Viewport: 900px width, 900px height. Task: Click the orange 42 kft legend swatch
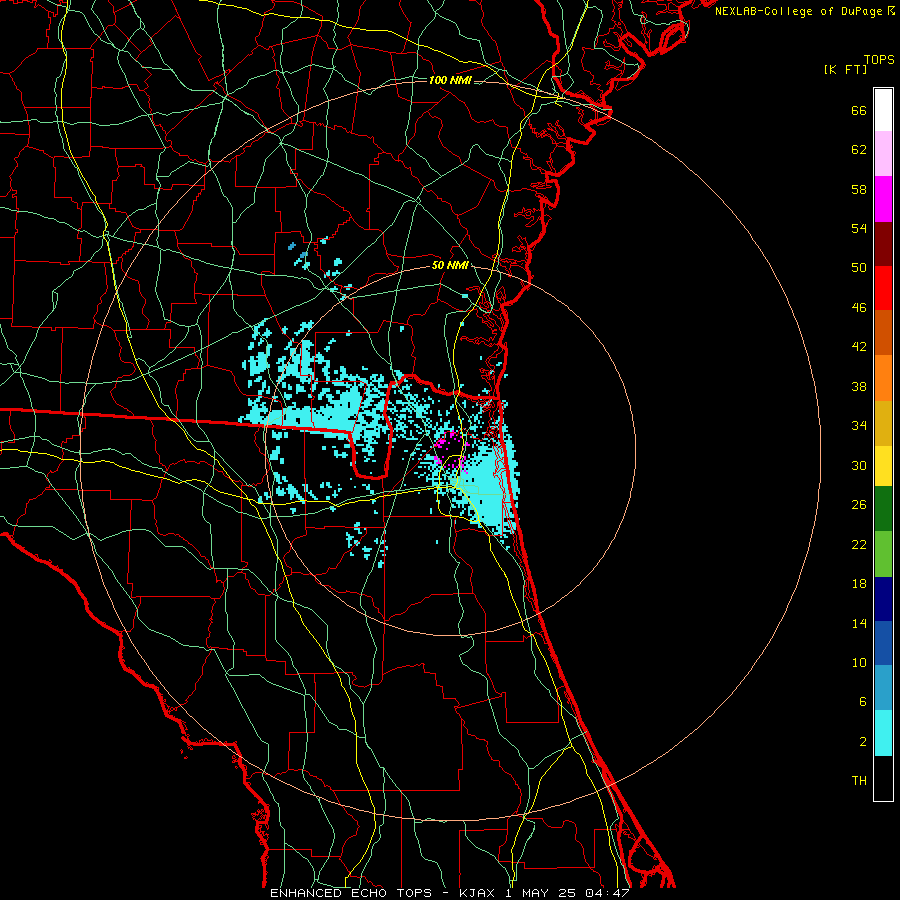(883, 378)
